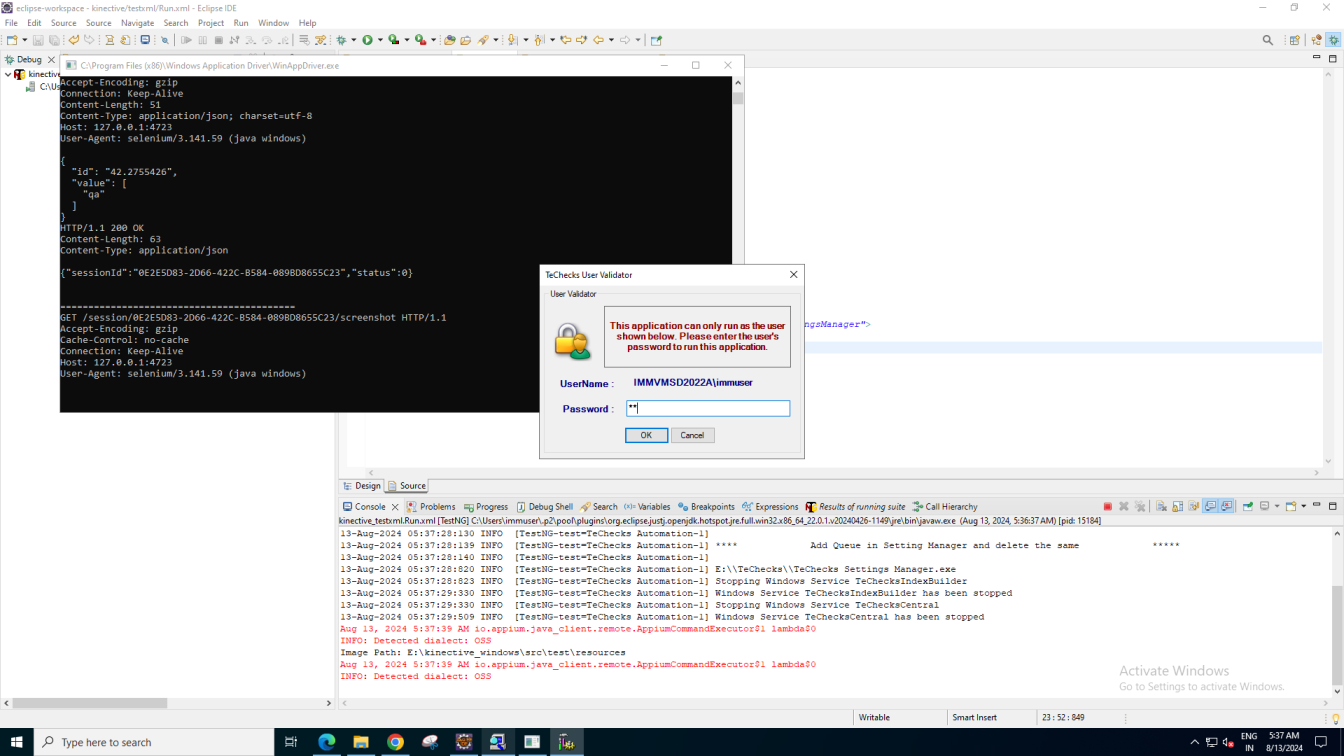Click red Terminate button in Console toolbar

(x=1108, y=507)
